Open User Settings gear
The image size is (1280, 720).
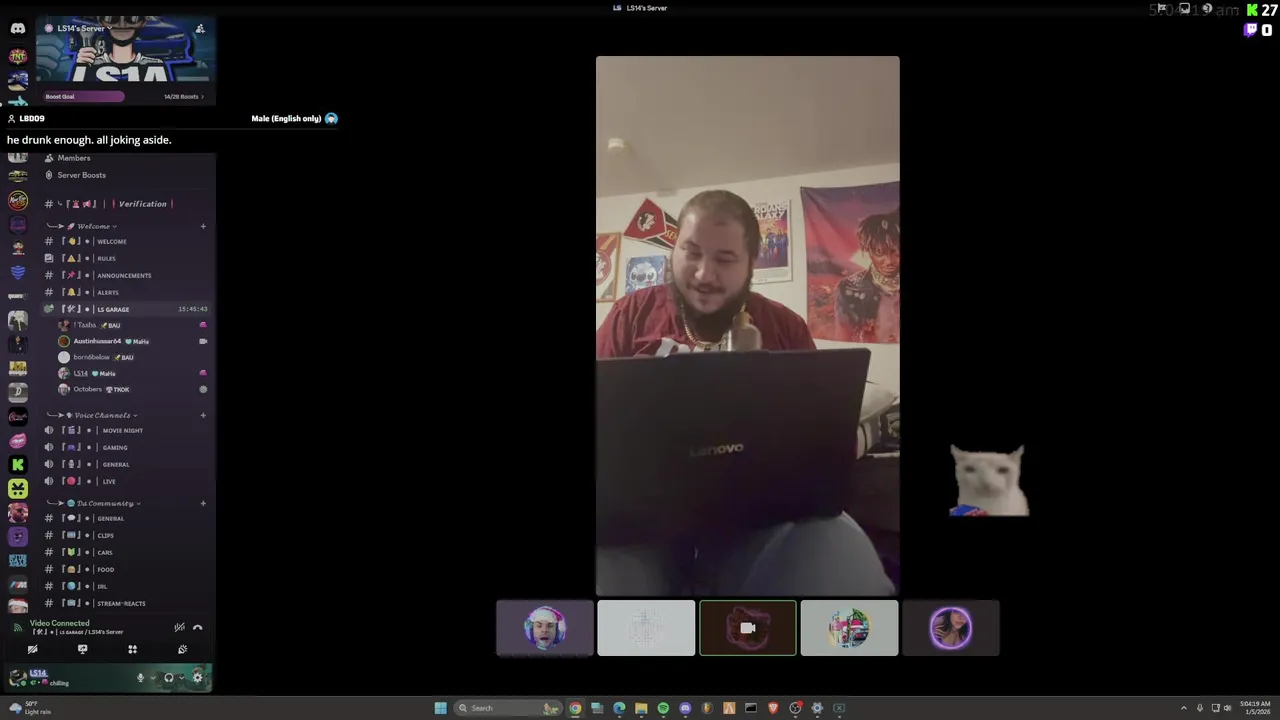click(197, 677)
